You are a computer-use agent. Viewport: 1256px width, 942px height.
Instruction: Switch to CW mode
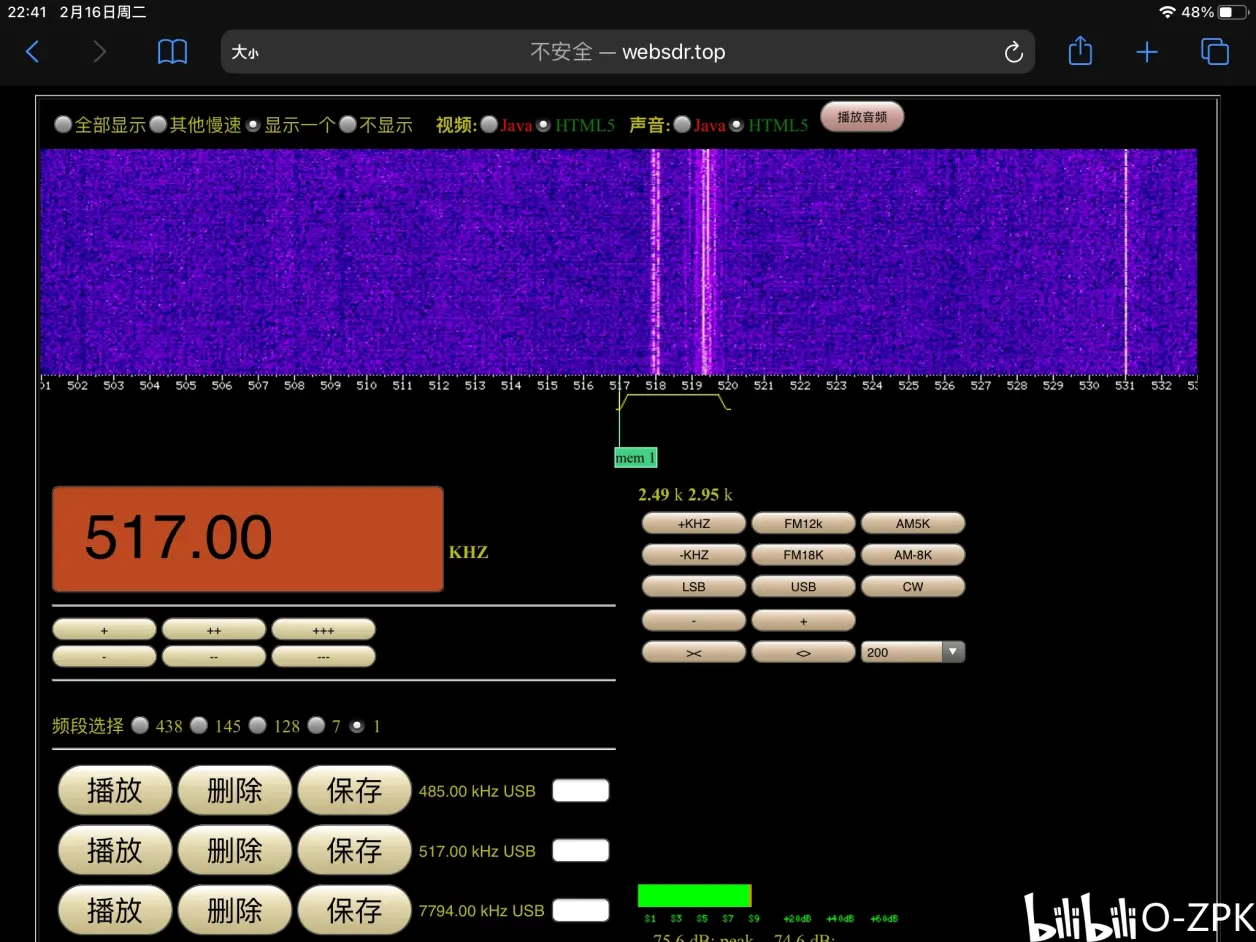[913, 587]
